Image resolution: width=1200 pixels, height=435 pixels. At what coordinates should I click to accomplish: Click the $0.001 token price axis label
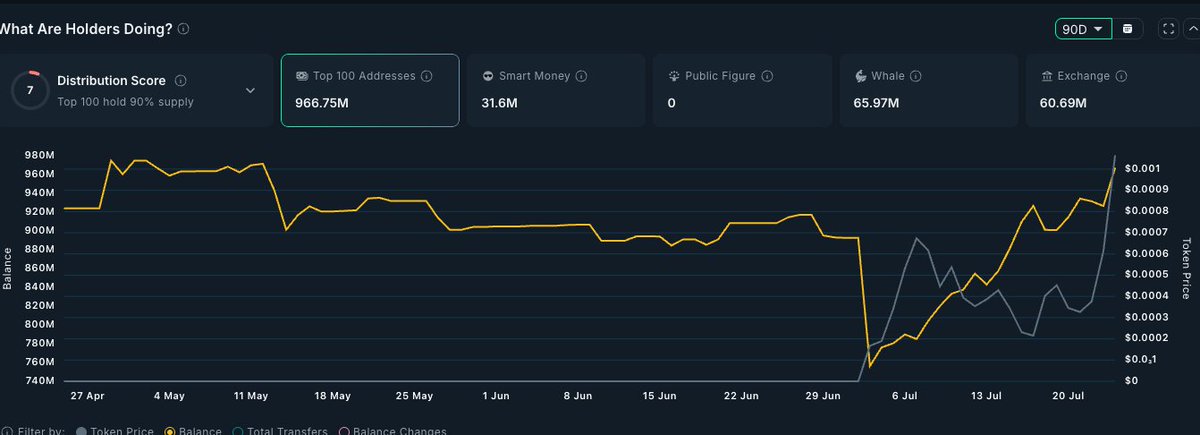pyautogui.click(x=1142, y=168)
